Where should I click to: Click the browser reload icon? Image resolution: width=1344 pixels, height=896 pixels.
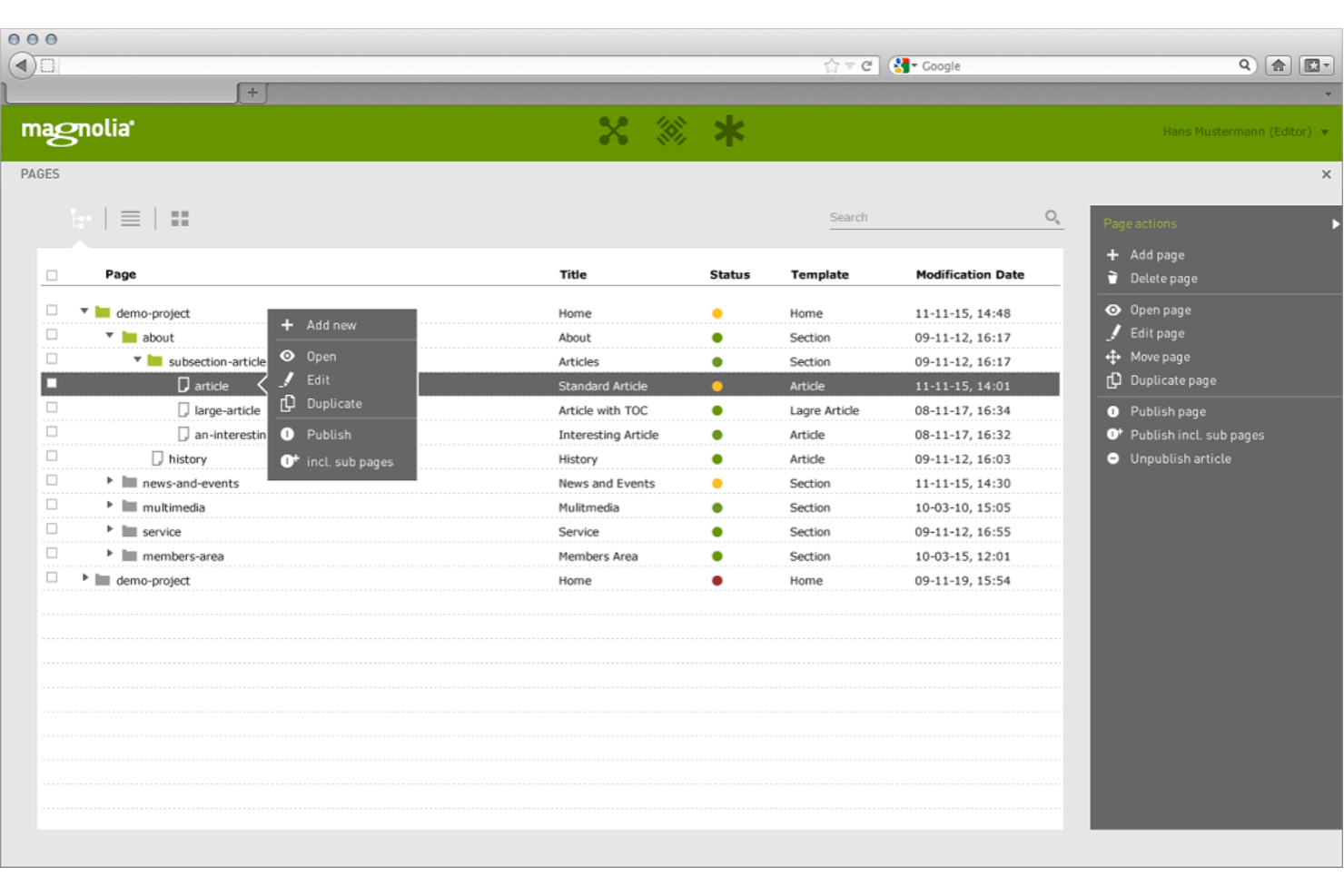[x=866, y=65]
